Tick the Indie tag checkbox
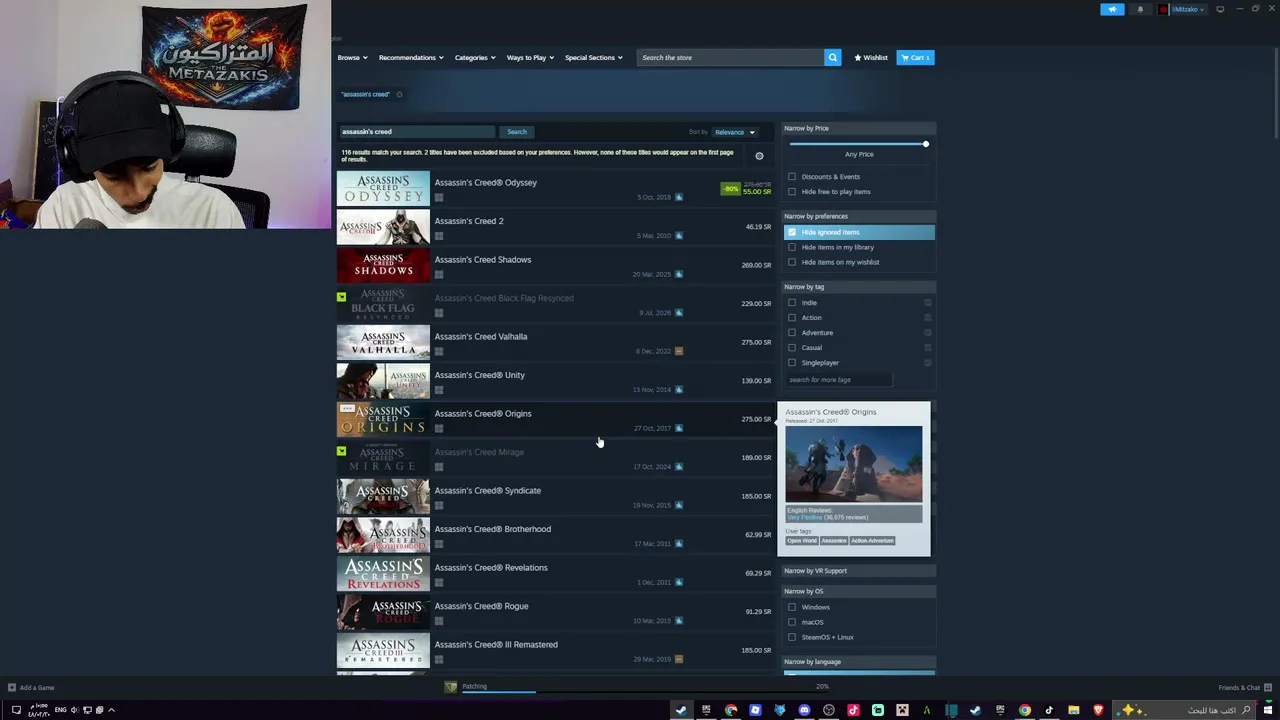The height and width of the screenshot is (720, 1280). click(792, 303)
